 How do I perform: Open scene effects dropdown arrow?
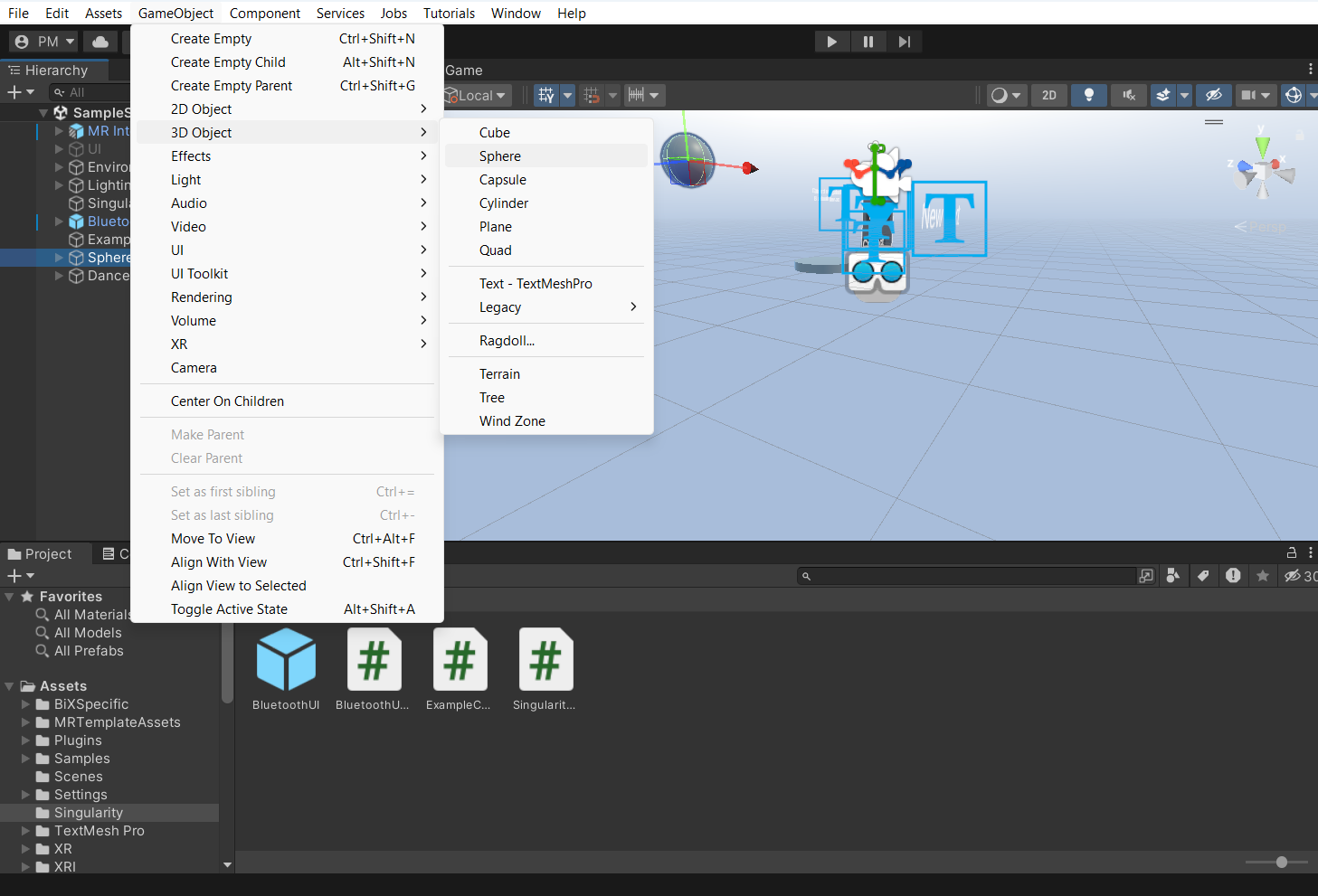(1184, 95)
